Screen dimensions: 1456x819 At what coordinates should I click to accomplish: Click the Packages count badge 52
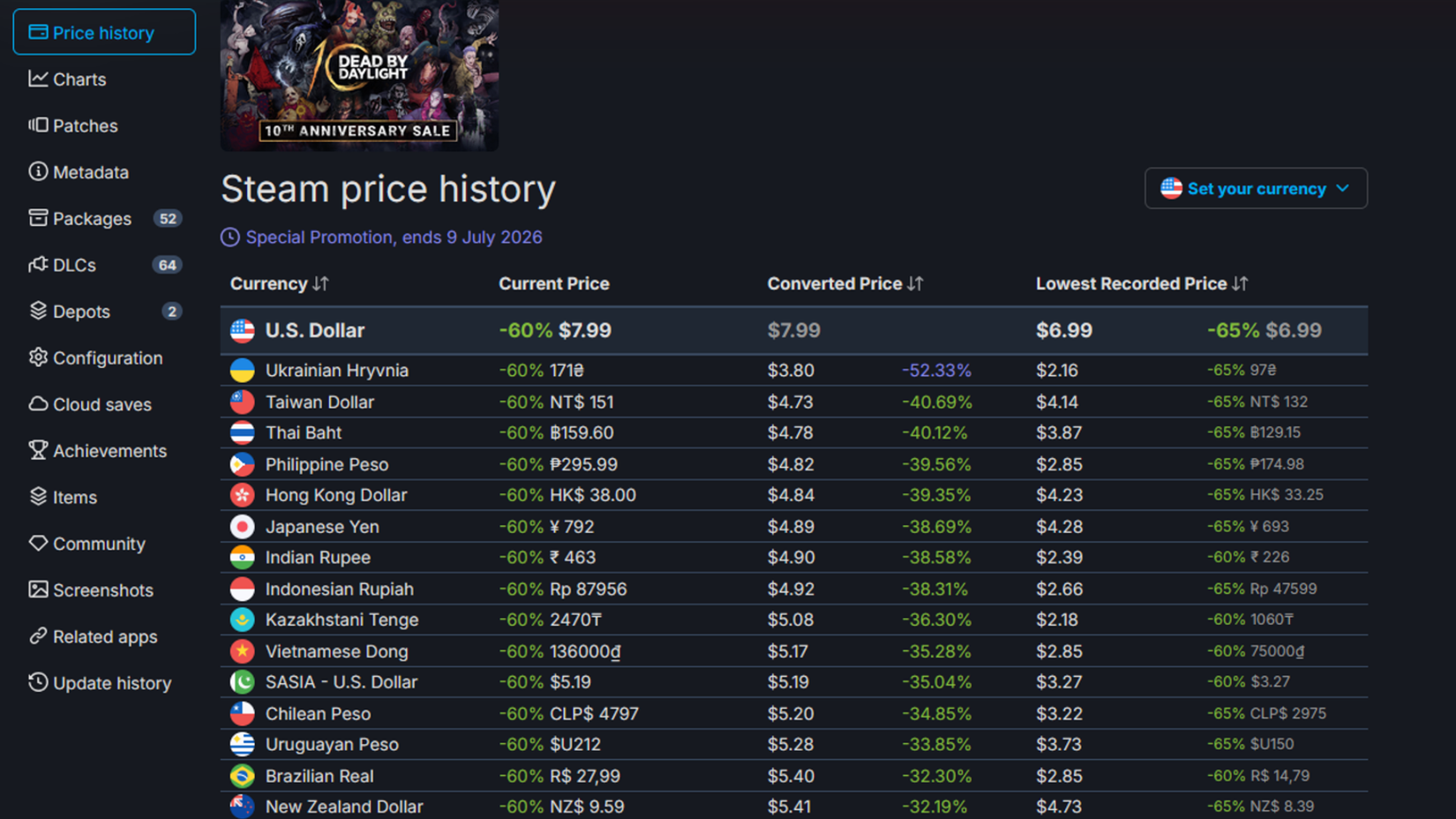click(x=168, y=219)
